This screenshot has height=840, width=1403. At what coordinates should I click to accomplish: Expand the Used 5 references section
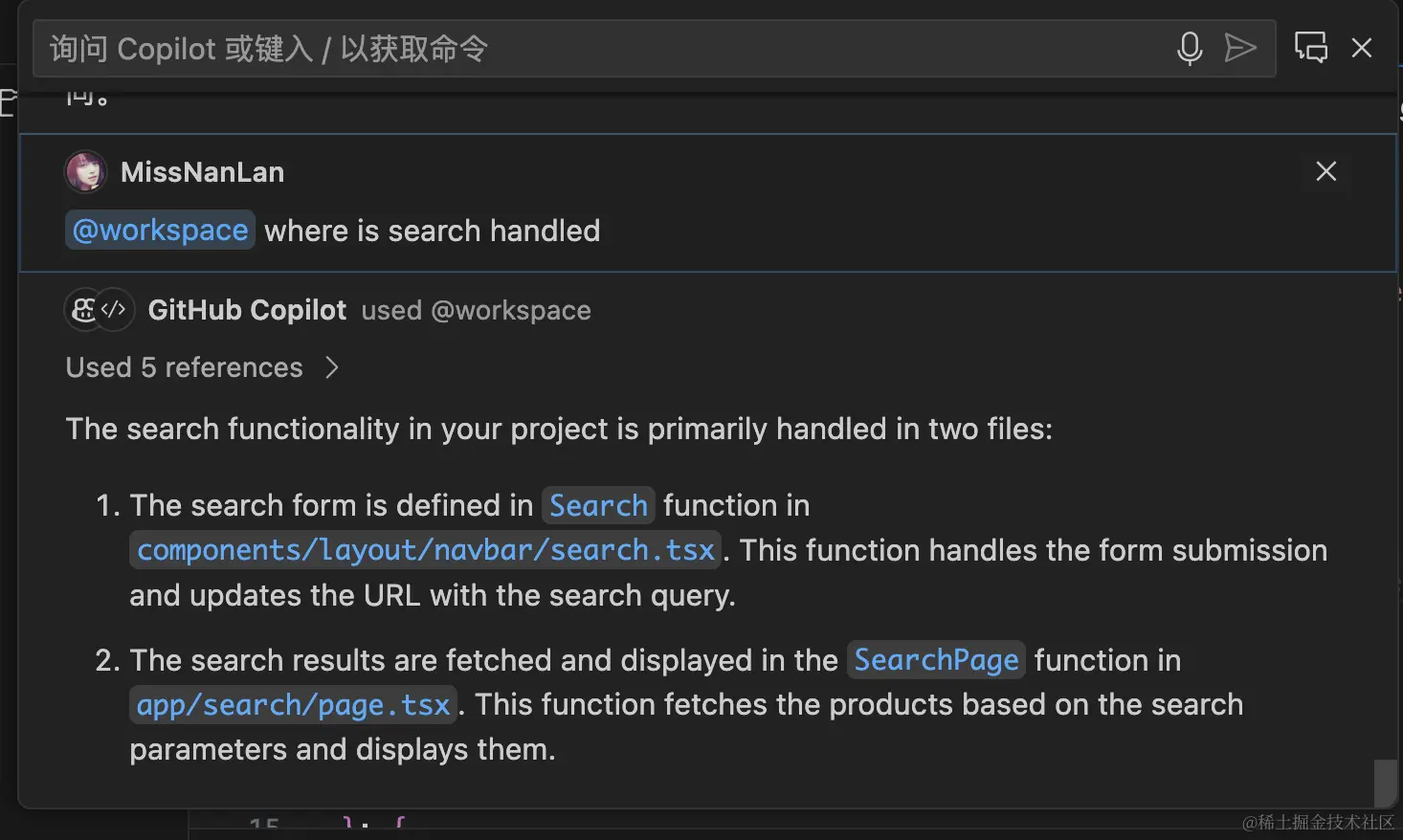pos(184,367)
